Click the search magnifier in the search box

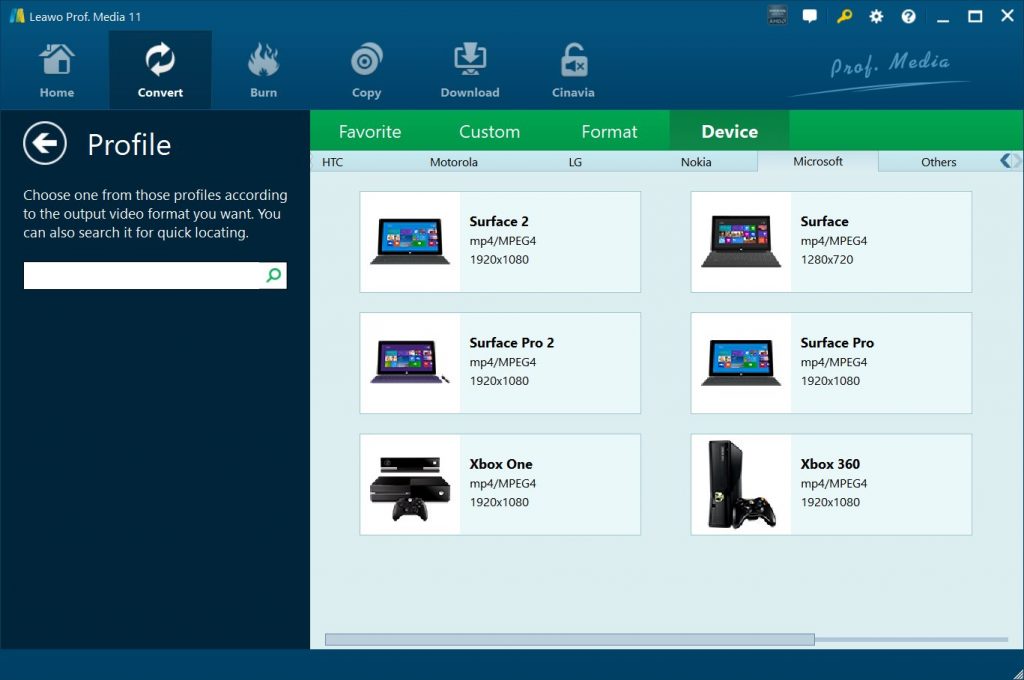[273, 275]
